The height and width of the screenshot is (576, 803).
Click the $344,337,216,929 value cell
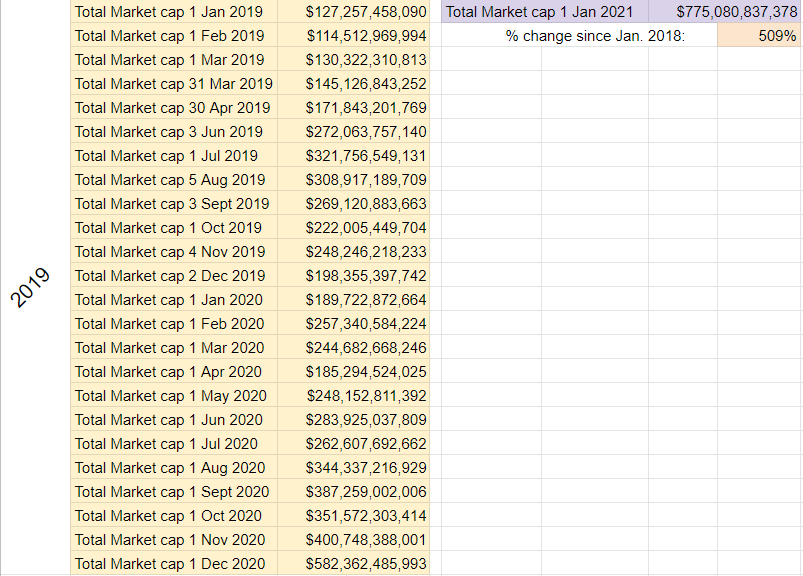click(x=353, y=467)
